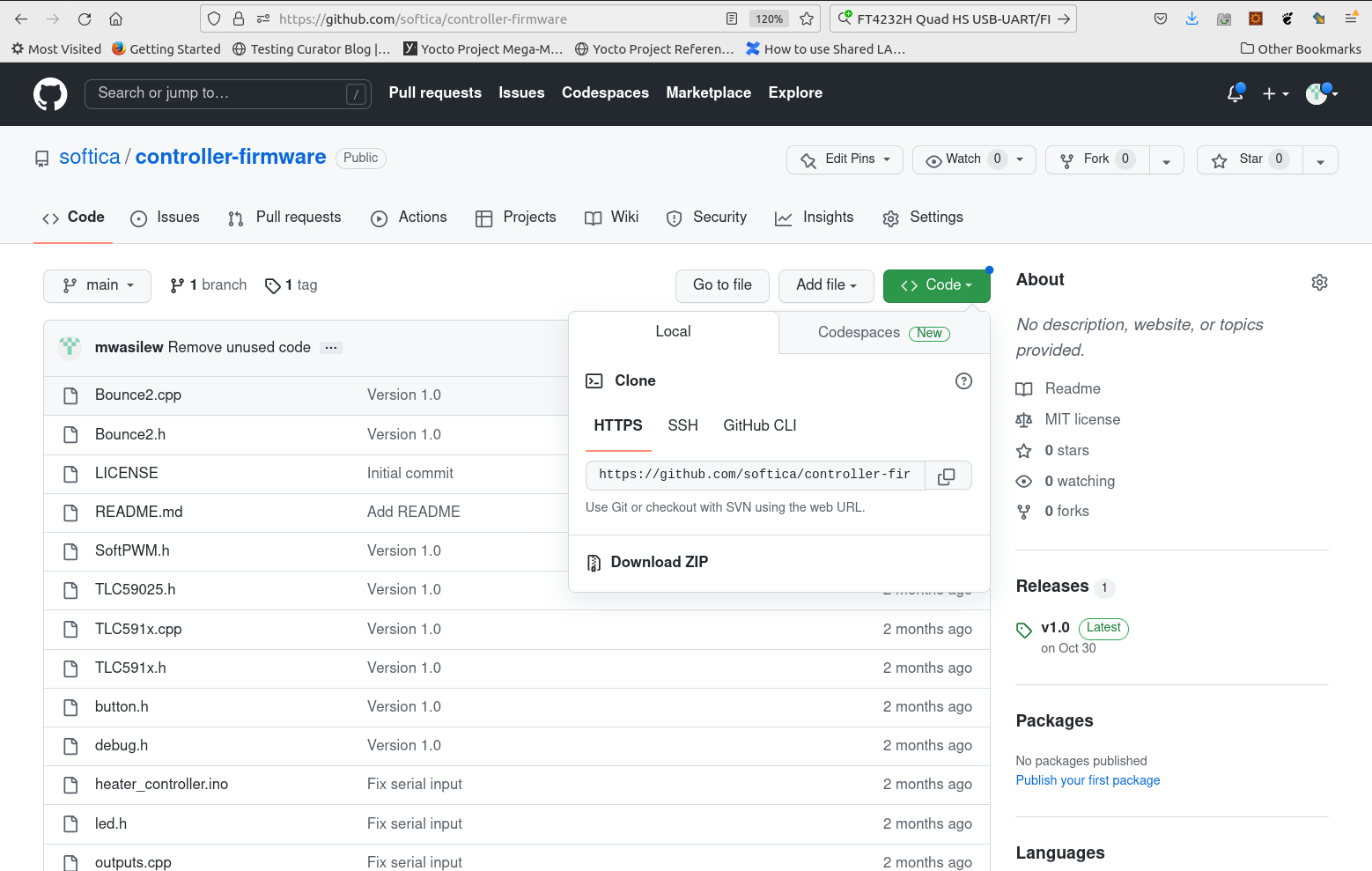The image size is (1372, 871).
Task: Reload the page in Firefox
Action: pyautogui.click(x=85, y=18)
